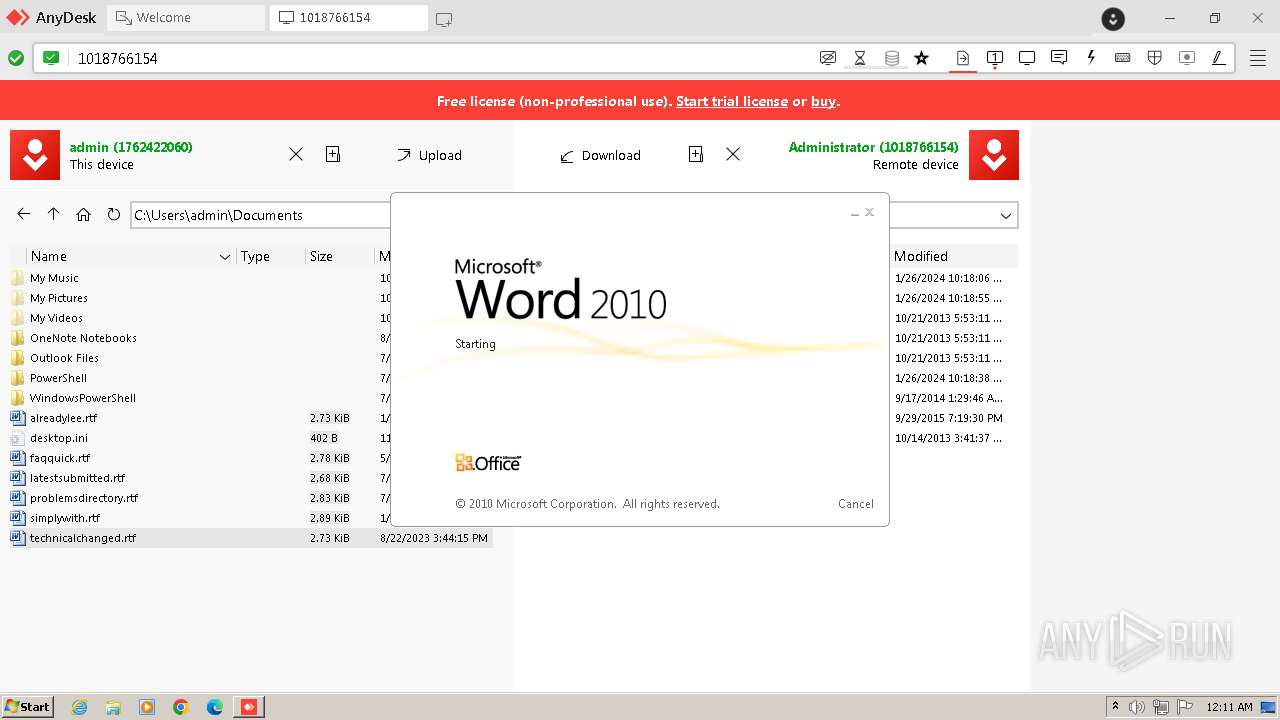Open Microsoft Edge from taskbar
The width and height of the screenshot is (1280, 720).
tap(215, 707)
